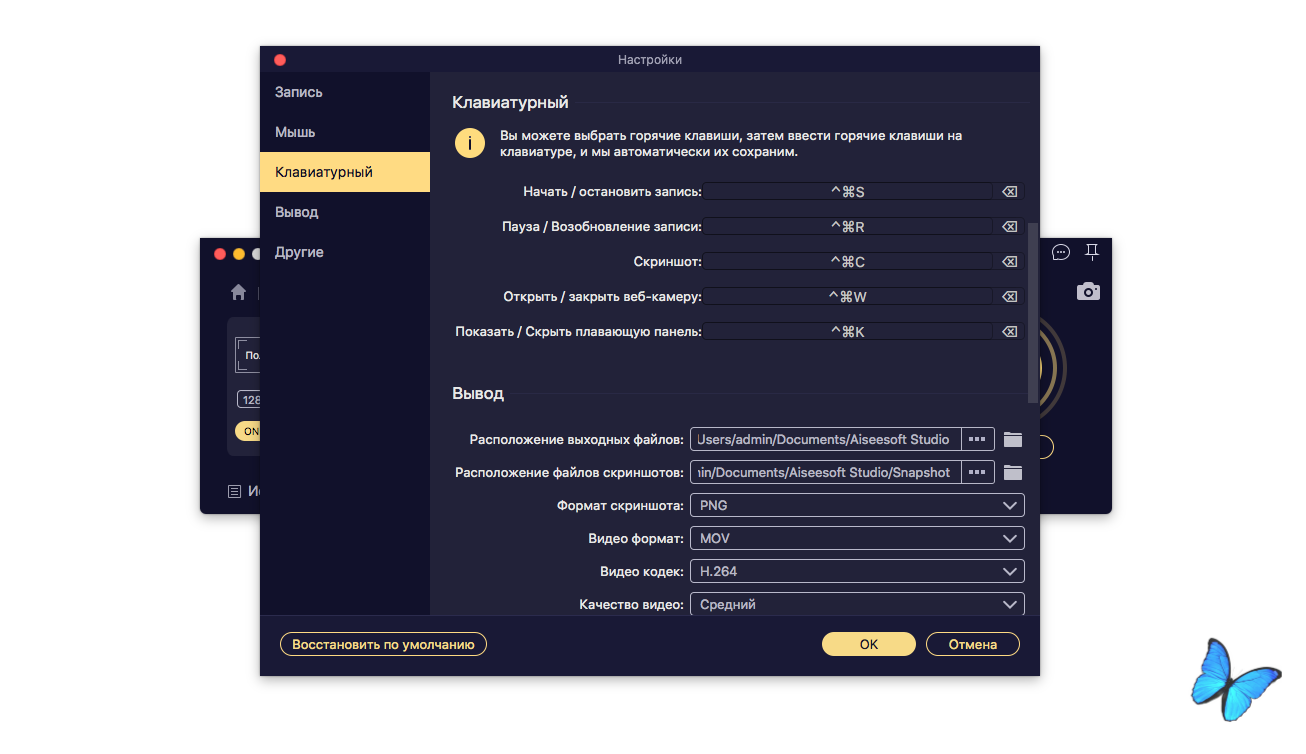
Task: Click the Start/Stop recording hotkey field
Action: (848, 192)
